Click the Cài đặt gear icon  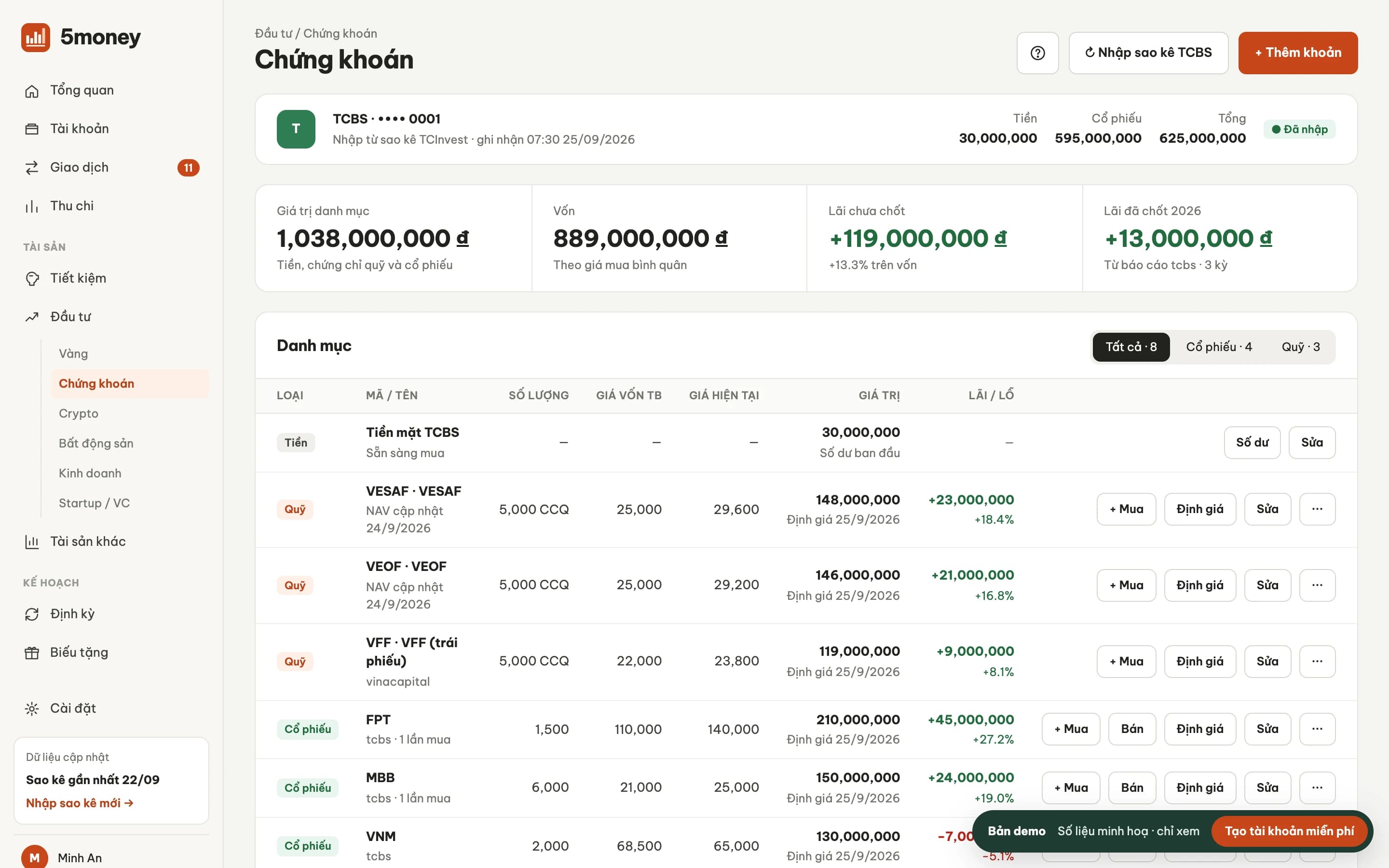pyautogui.click(x=32, y=708)
